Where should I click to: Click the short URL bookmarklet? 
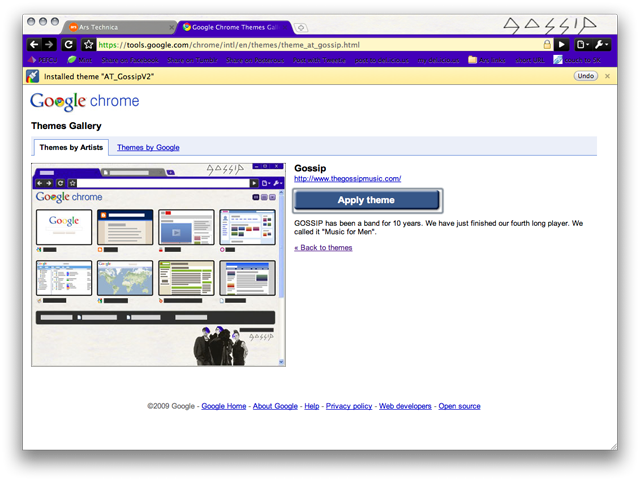coord(530,60)
